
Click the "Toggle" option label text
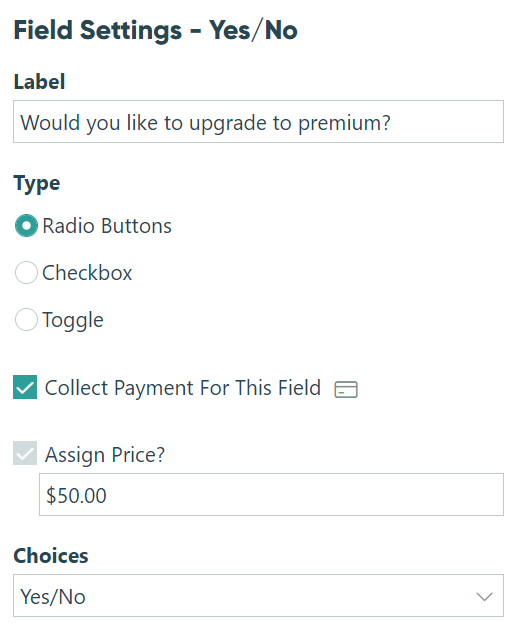(73, 321)
